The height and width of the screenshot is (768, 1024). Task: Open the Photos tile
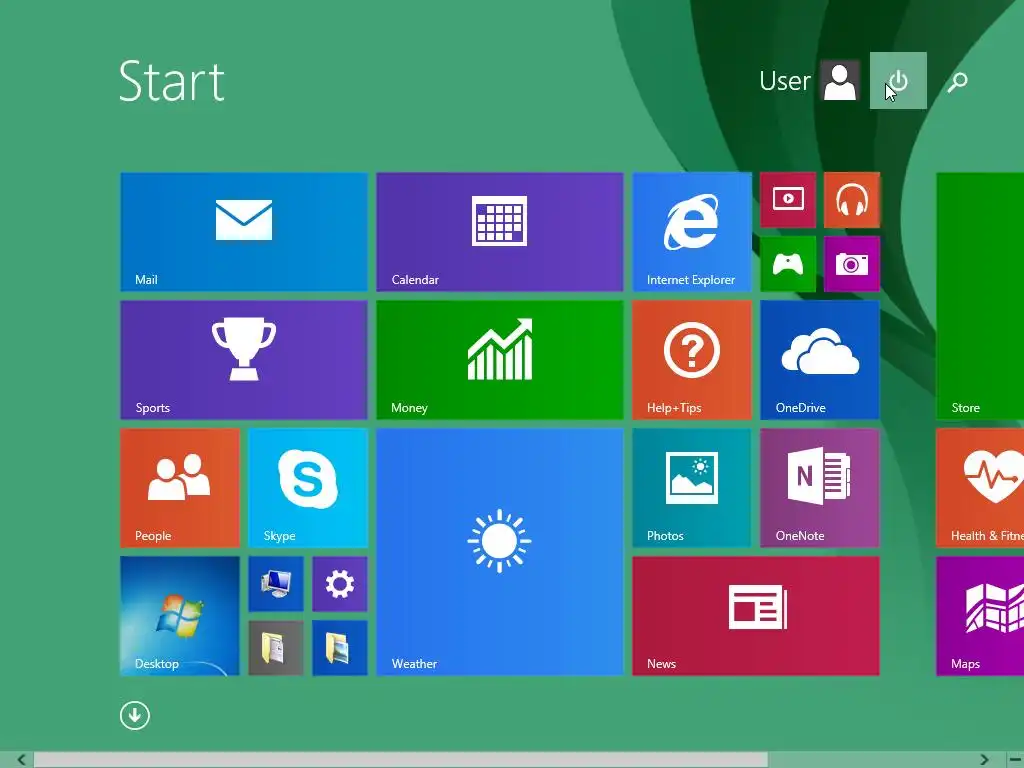pos(692,487)
